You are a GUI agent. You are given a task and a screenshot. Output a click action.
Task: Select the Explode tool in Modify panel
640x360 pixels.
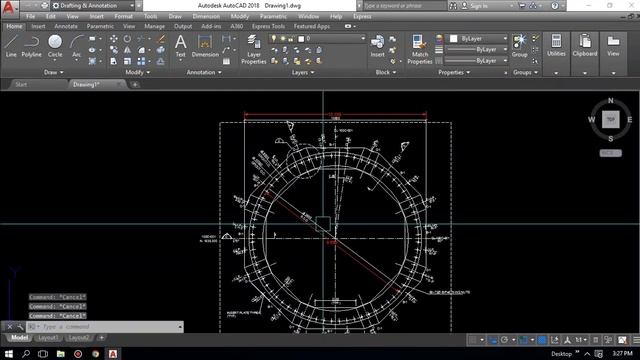click(161, 50)
